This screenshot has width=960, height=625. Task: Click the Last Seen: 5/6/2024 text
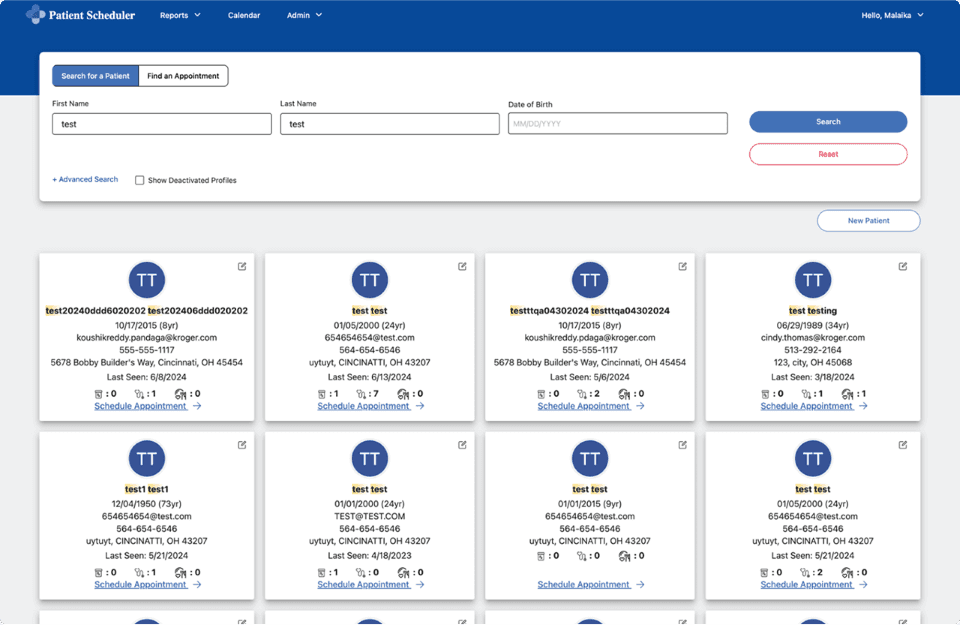point(590,377)
